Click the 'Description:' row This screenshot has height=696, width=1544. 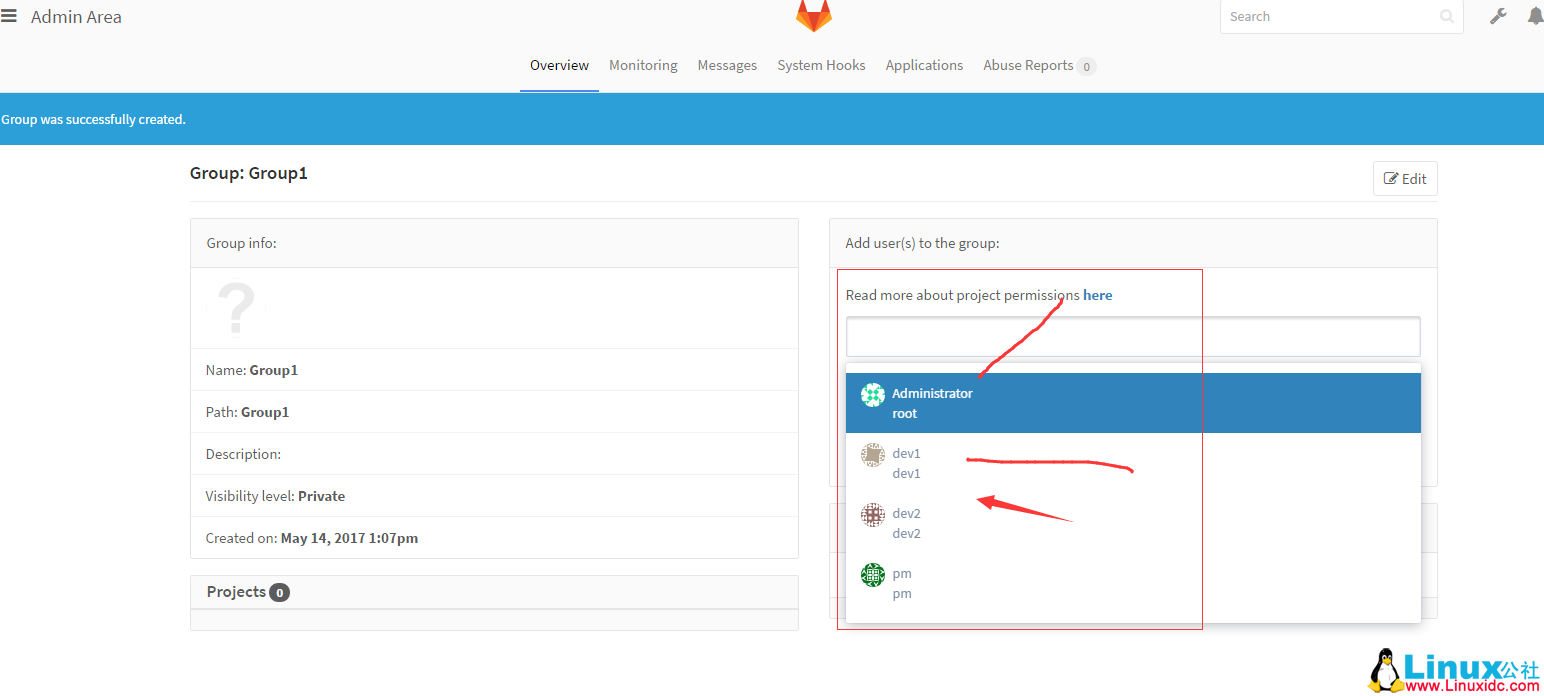click(494, 454)
